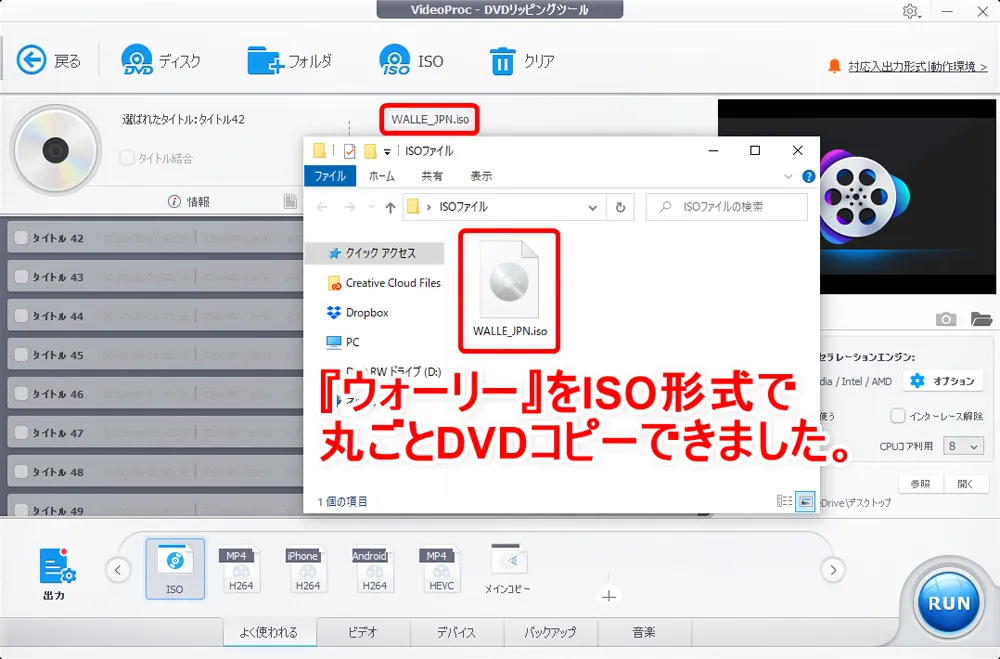Show next output formats arrow
This screenshot has height=659, width=1000.
click(x=833, y=570)
